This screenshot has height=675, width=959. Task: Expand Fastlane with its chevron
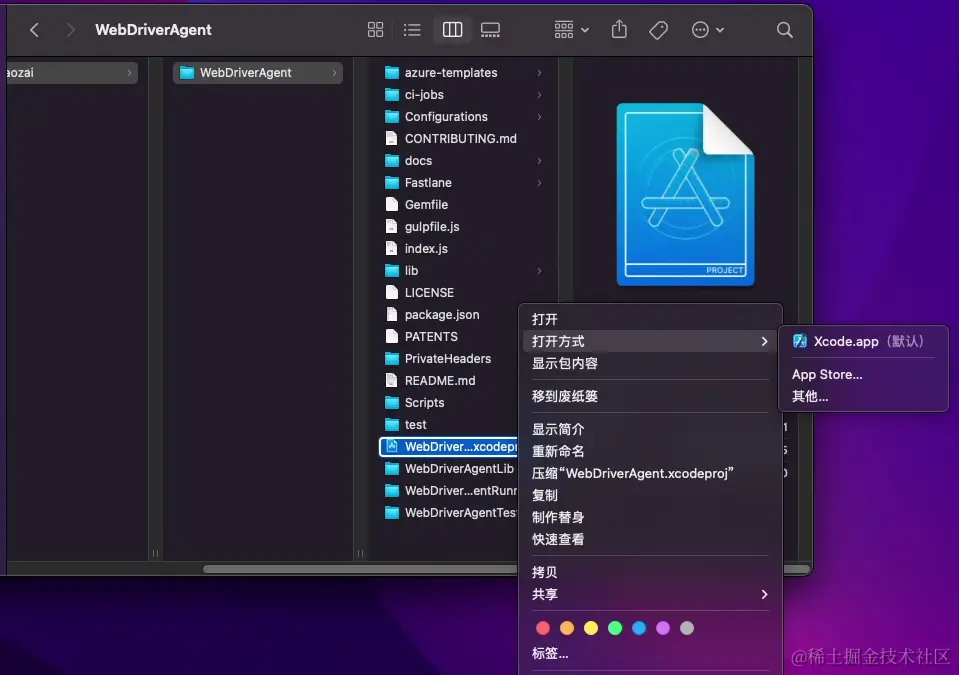[539, 183]
